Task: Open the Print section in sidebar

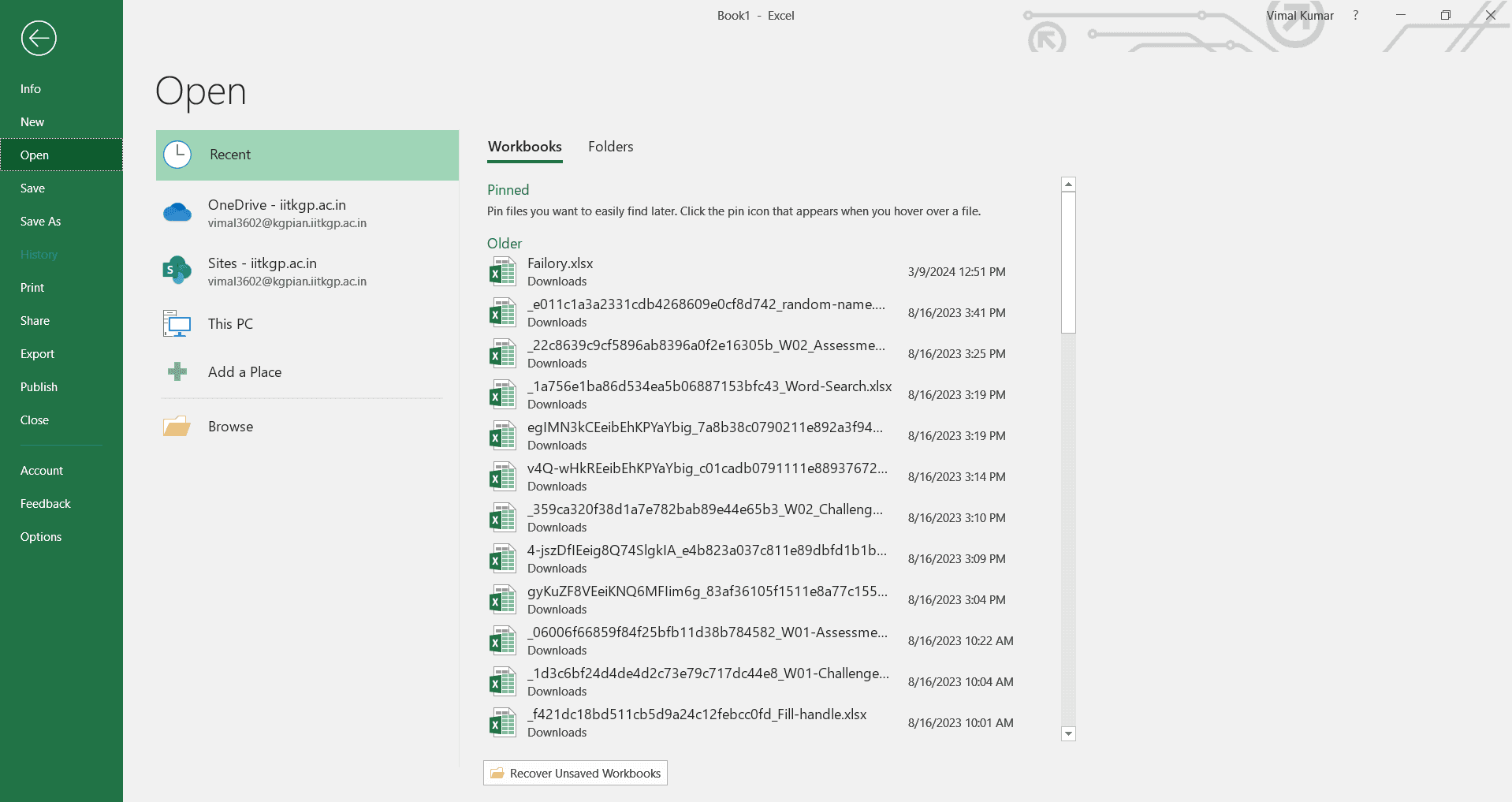Action: click(x=32, y=287)
